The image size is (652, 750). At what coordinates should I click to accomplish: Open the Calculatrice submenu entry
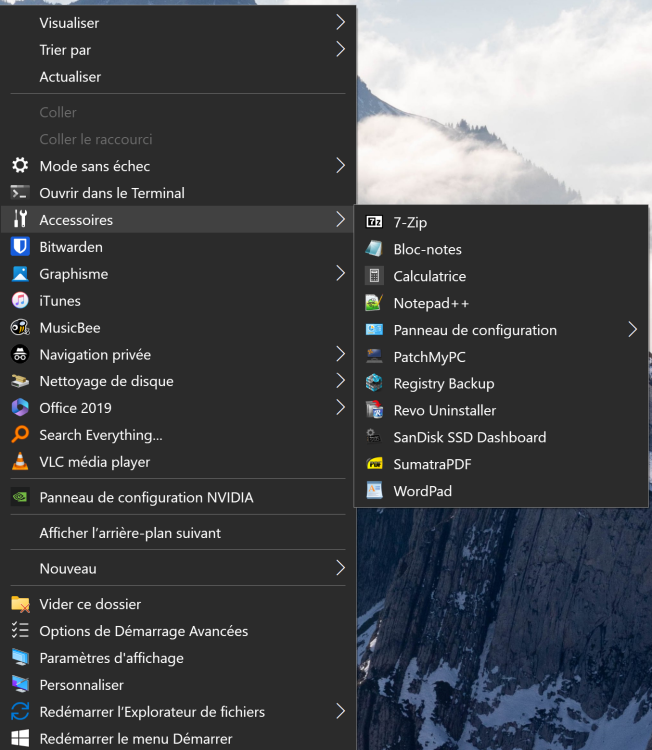point(501,276)
